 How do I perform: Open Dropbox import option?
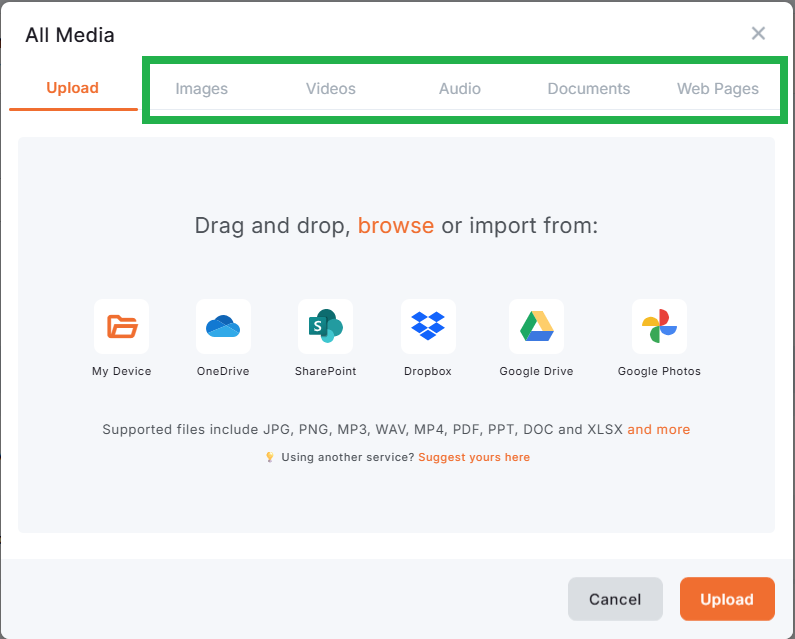(428, 326)
